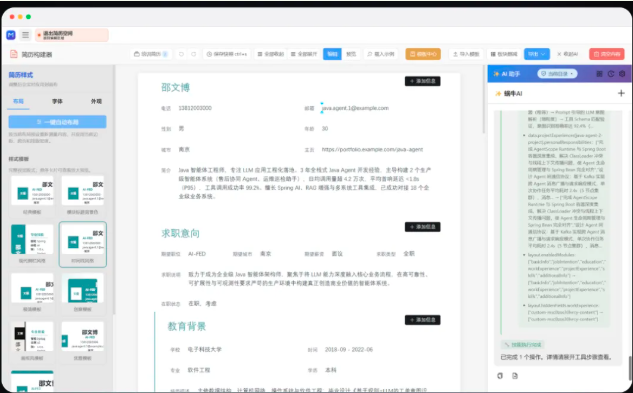This screenshot has height=393, width=633.
Task: Click the major value 软件工程
Action: click(x=199, y=370)
